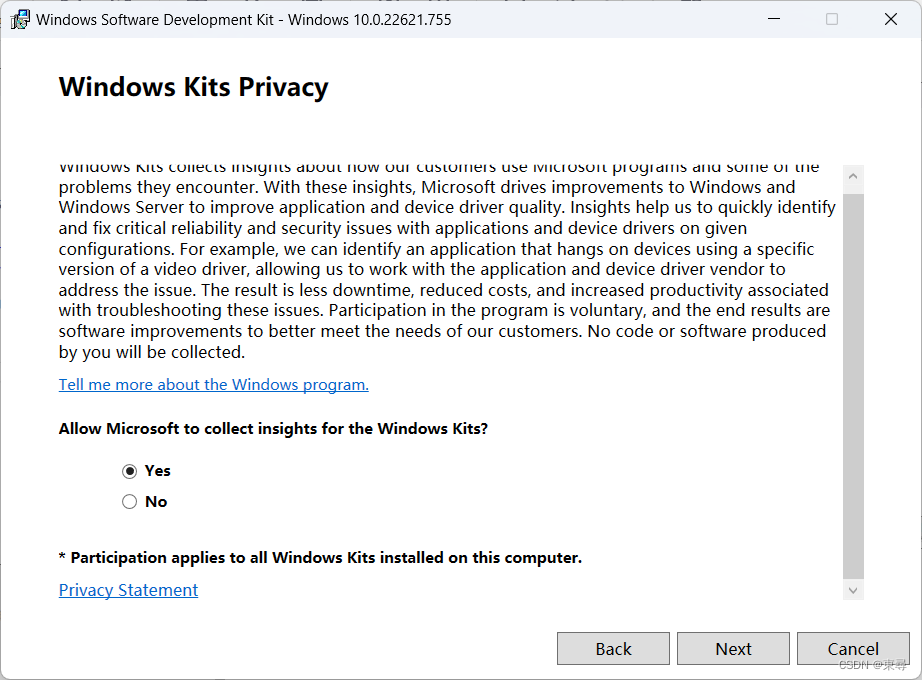Screen dimensions: 922x680
Task: Click the SDK installer icon in the title bar
Action: tap(19, 19)
